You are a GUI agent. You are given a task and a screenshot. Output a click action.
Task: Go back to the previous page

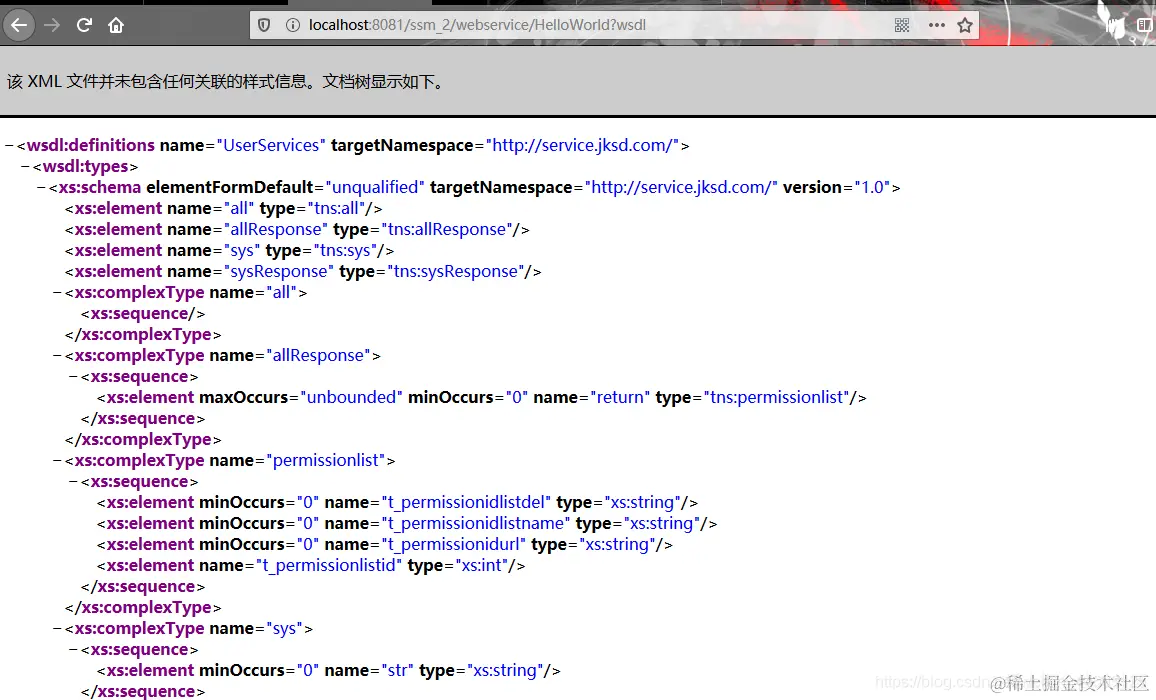click(19, 25)
